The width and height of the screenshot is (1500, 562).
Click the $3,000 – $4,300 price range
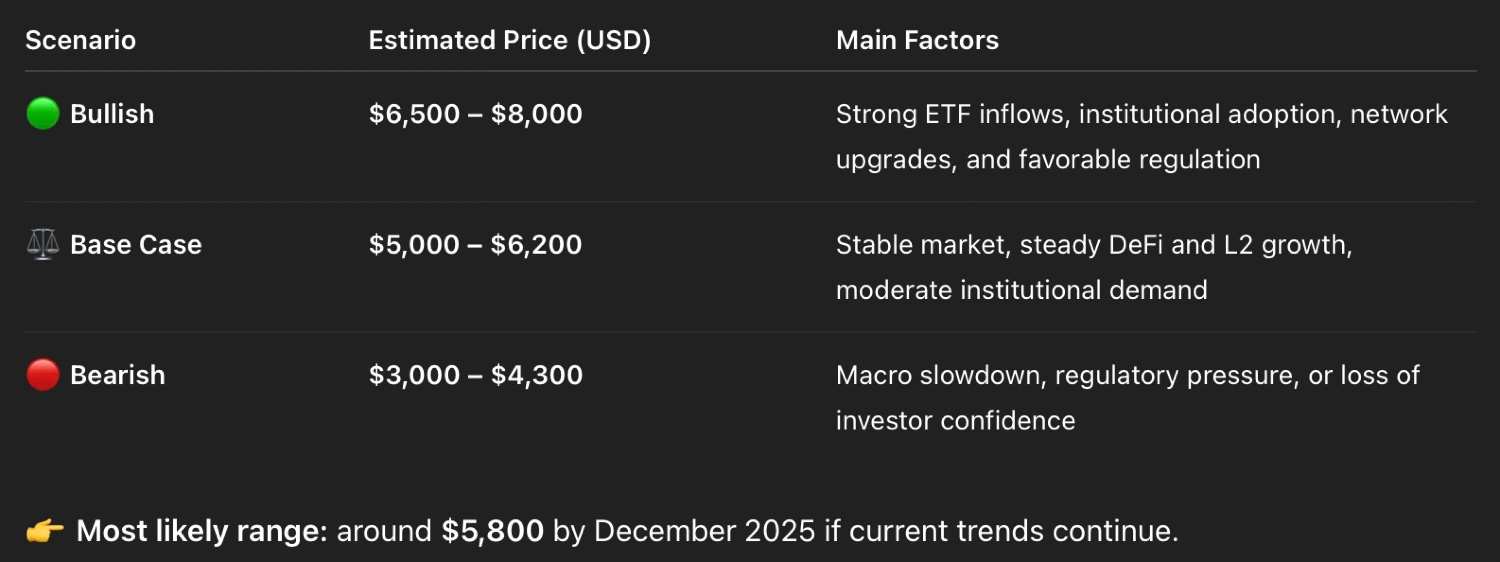(475, 375)
